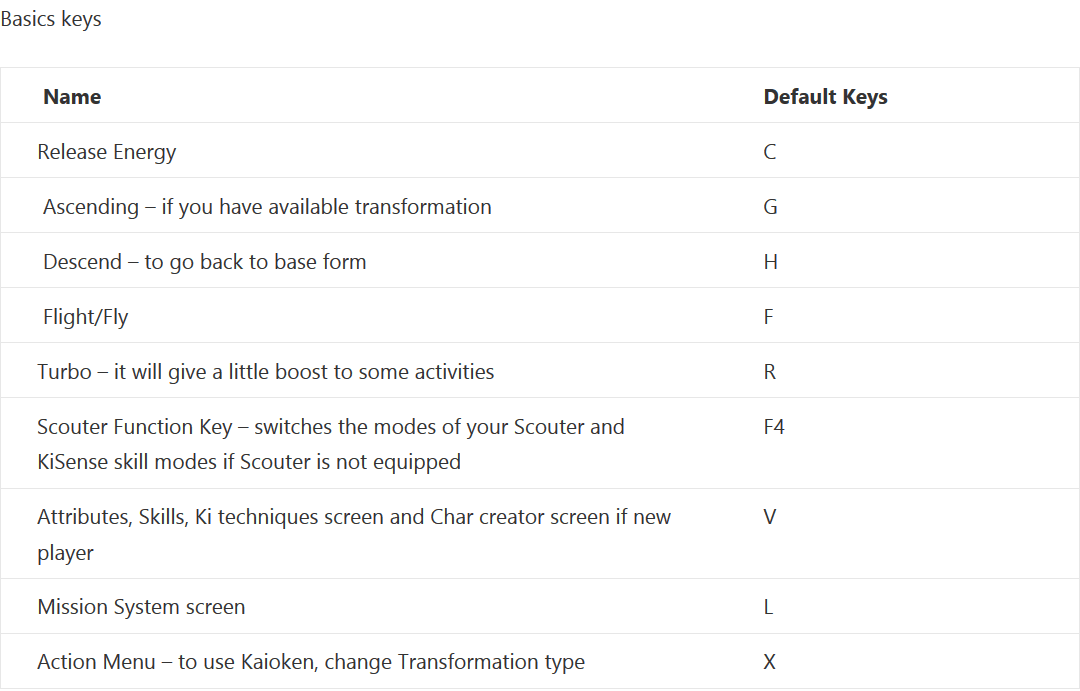Select the 'Default Keys' column header
Image resolution: width=1080 pixels, height=691 pixels.
[x=825, y=97]
